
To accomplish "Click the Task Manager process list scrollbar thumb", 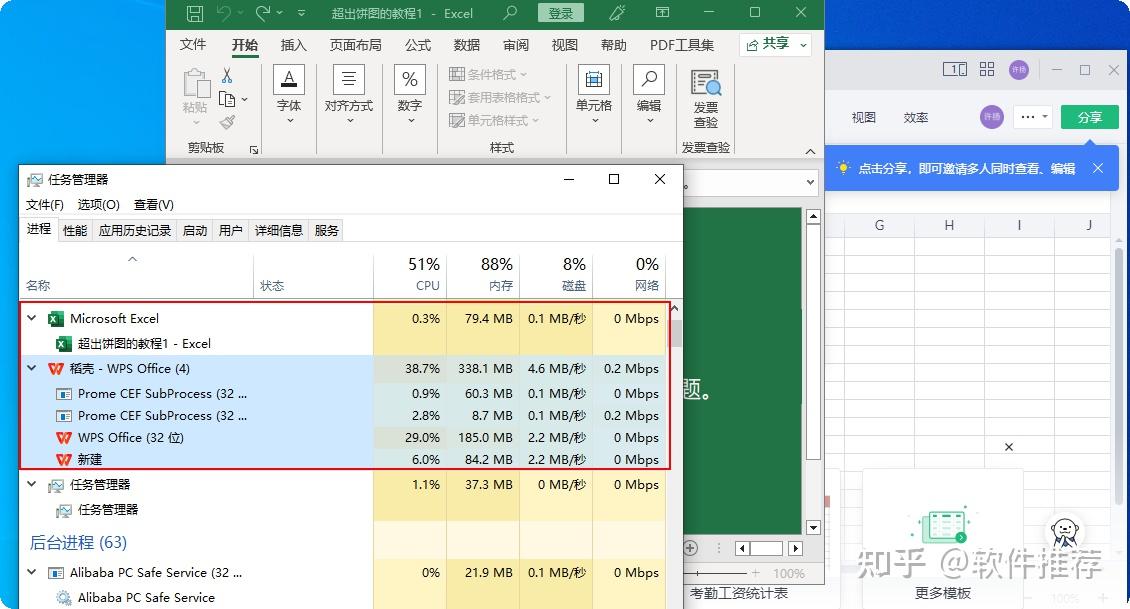I will pyautogui.click(x=676, y=333).
